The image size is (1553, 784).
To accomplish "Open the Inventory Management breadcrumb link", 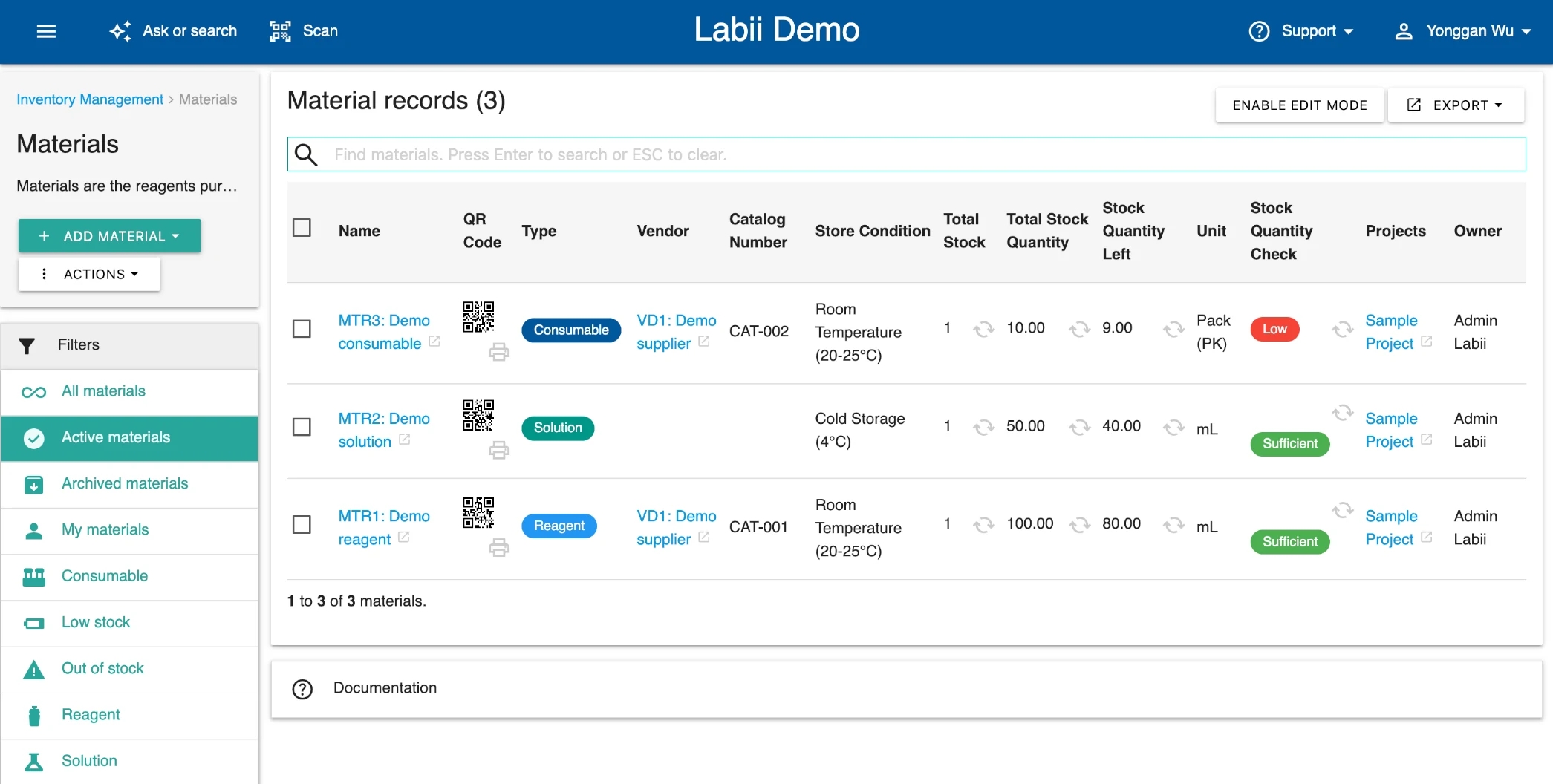I will pyautogui.click(x=90, y=99).
